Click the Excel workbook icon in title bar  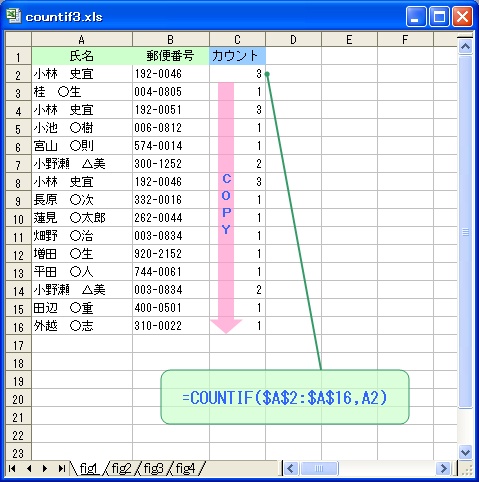[x=13, y=16]
